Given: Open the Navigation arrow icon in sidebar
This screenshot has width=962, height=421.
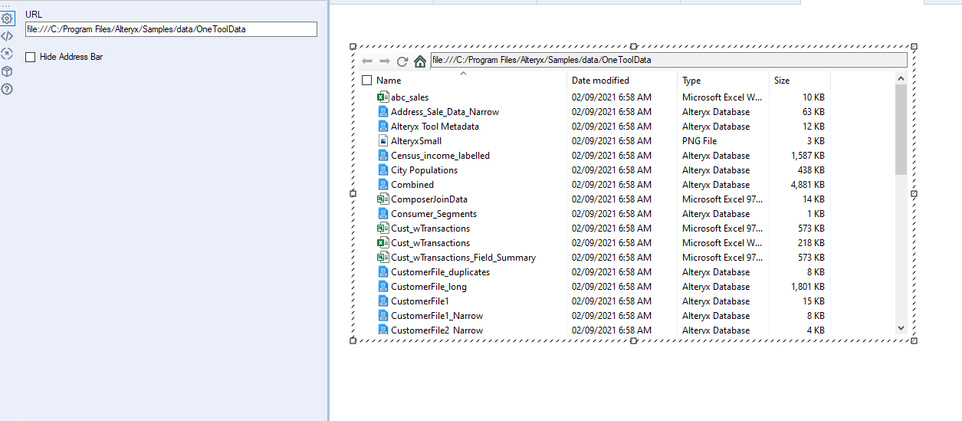Looking at the screenshot, I should pos(7,54).
